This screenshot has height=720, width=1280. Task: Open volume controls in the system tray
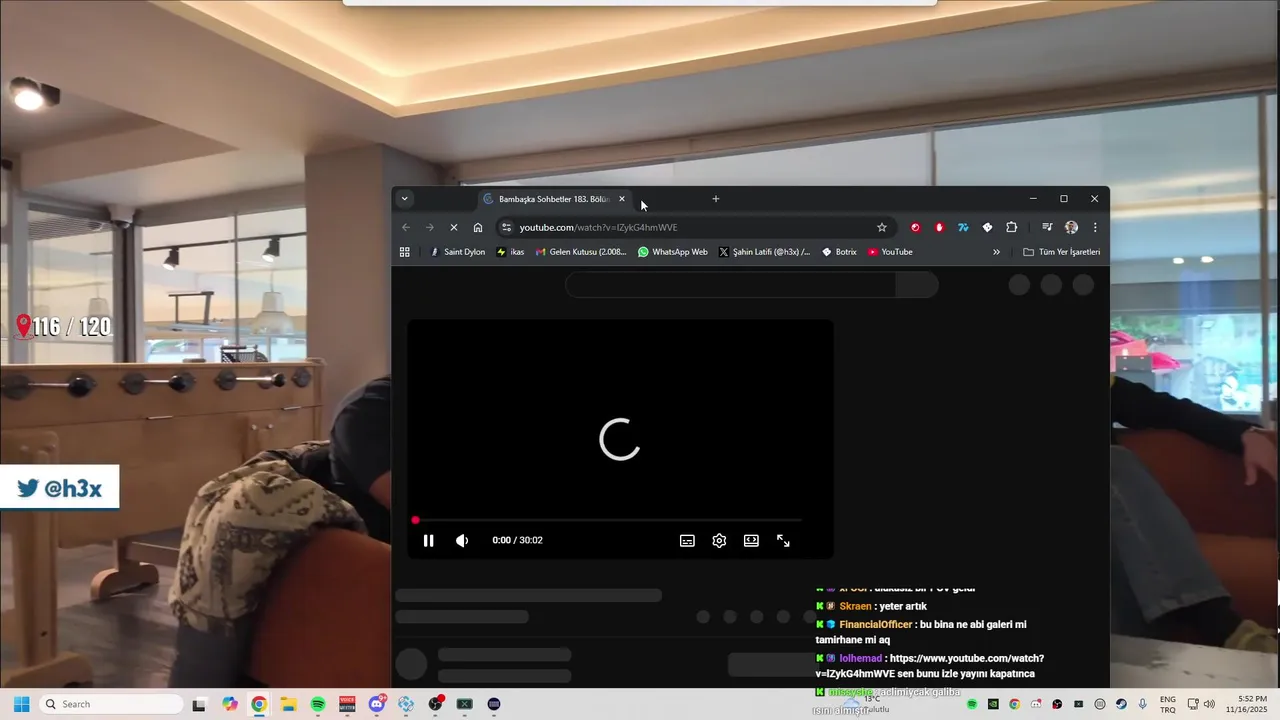pyautogui.click(x=1210, y=704)
